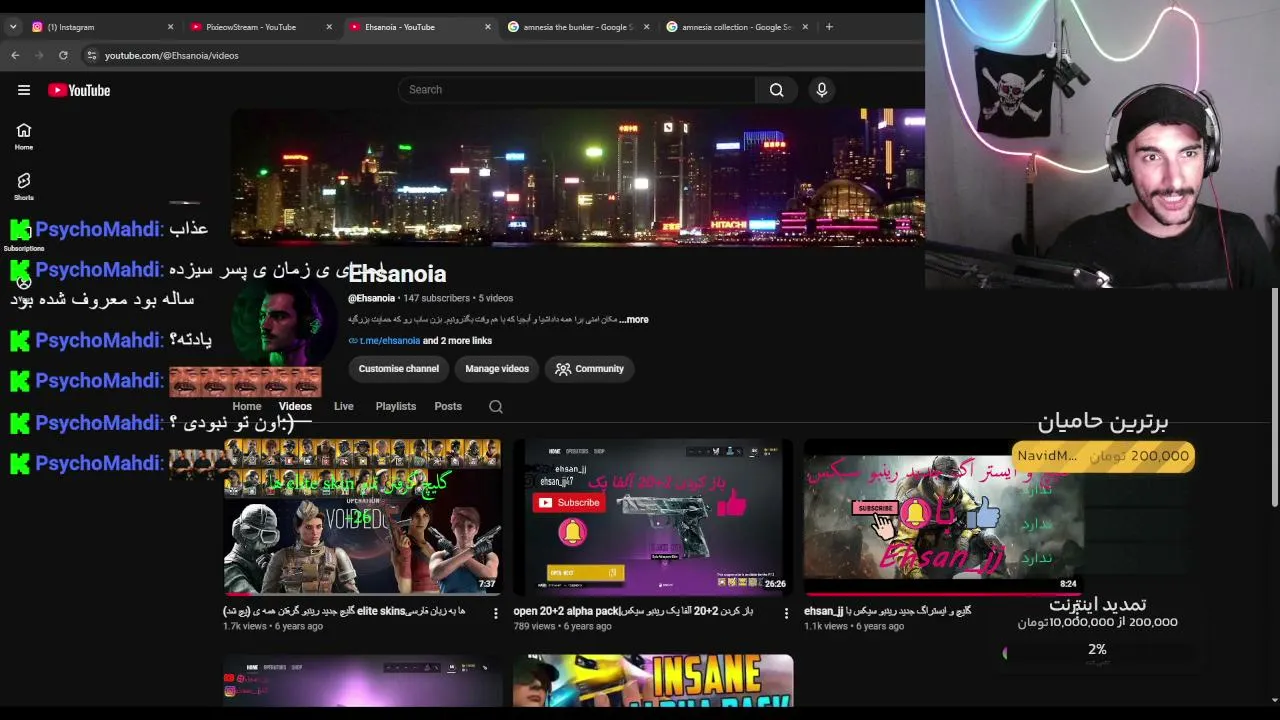This screenshot has width=1280, height=720.
Task: Click the magnifier search button beside Search box
Action: coord(776,90)
